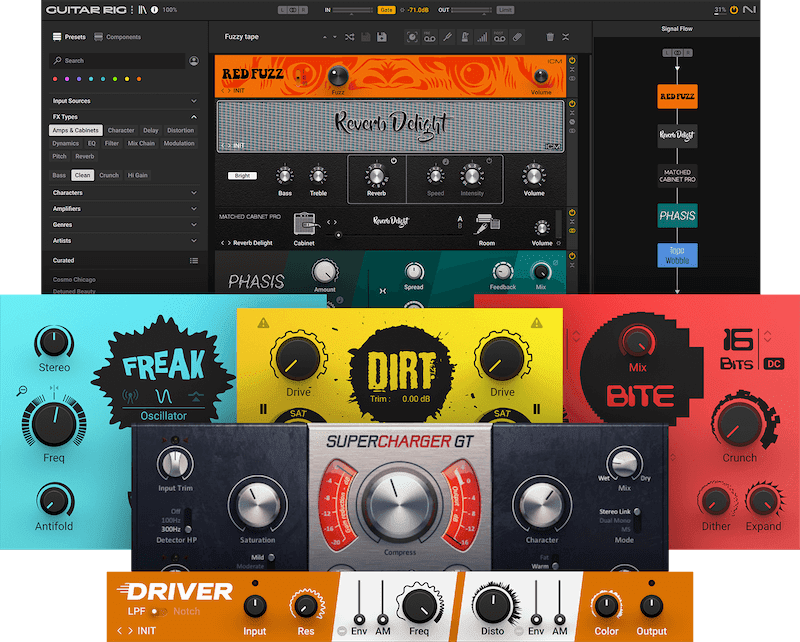Collapse all rack components icon
Image resolution: width=800 pixels, height=642 pixels.
pos(565,37)
